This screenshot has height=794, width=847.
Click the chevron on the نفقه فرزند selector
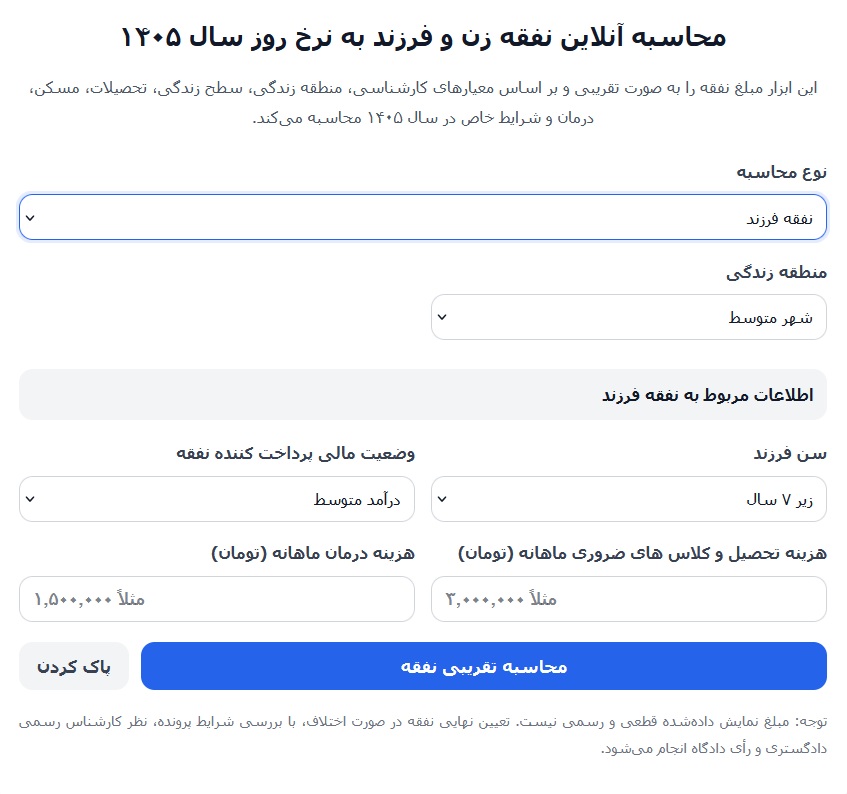point(31,216)
